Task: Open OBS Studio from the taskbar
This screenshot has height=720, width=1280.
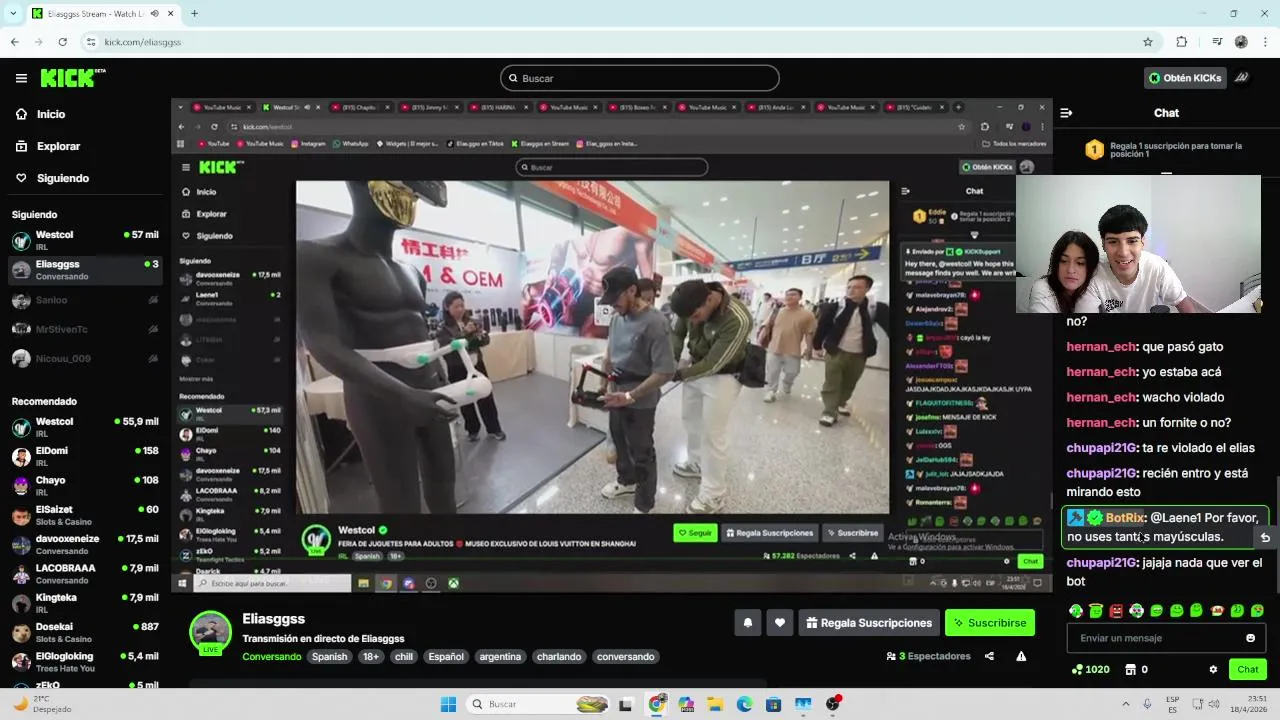Action: [x=833, y=704]
